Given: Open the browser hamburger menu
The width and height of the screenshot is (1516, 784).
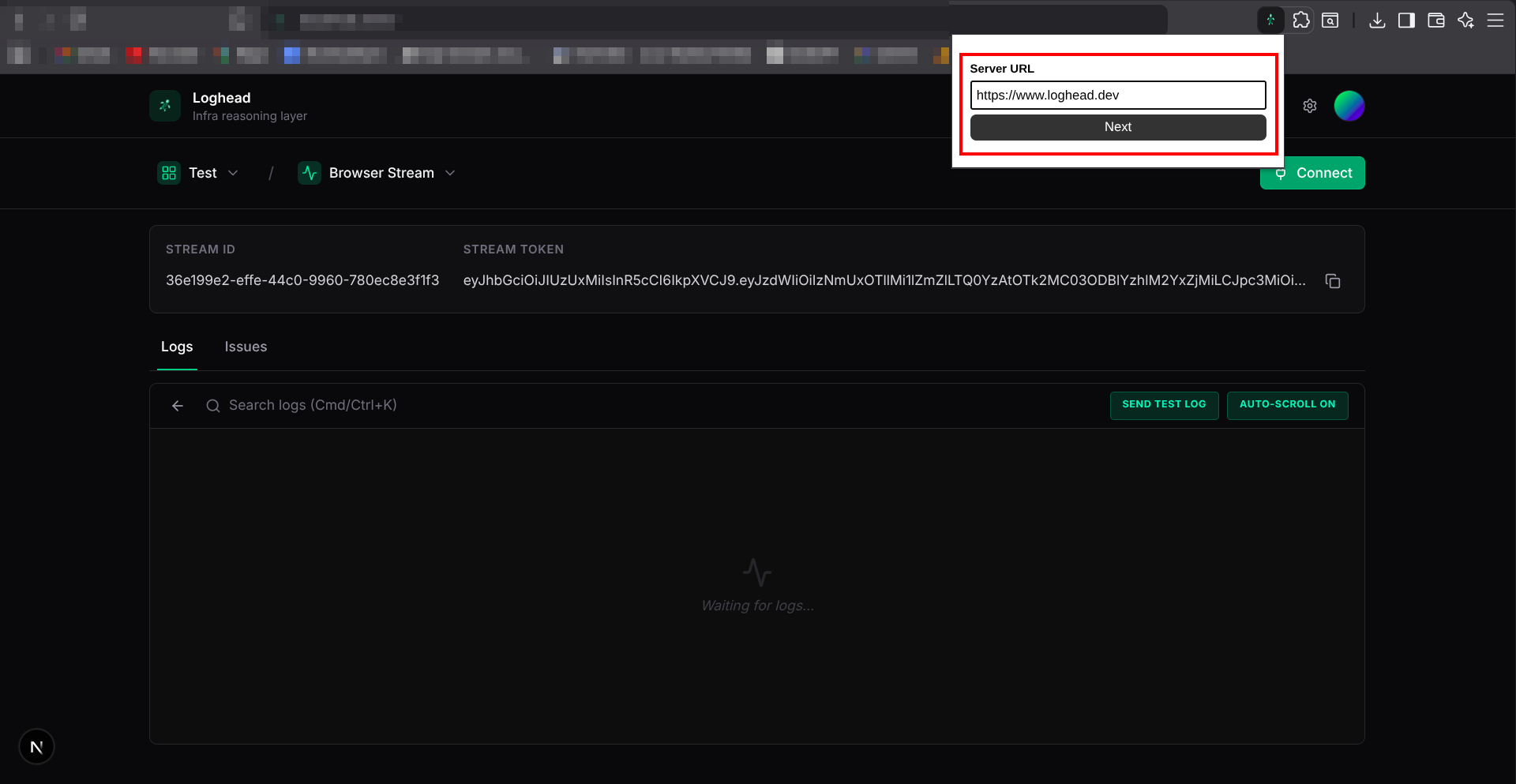Looking at the screenshot, I should pos(1495,21).
